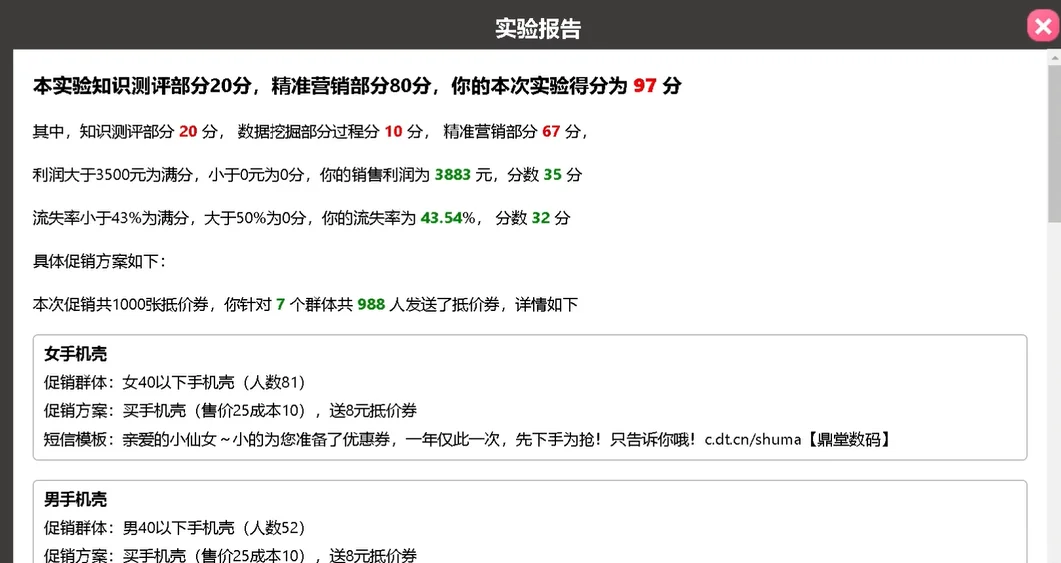Image resolution: width=1061 pixels, height=563 pixels.
Task: Click the 本次促销共1000张抵价券 text
Action: tap(120, 305)
